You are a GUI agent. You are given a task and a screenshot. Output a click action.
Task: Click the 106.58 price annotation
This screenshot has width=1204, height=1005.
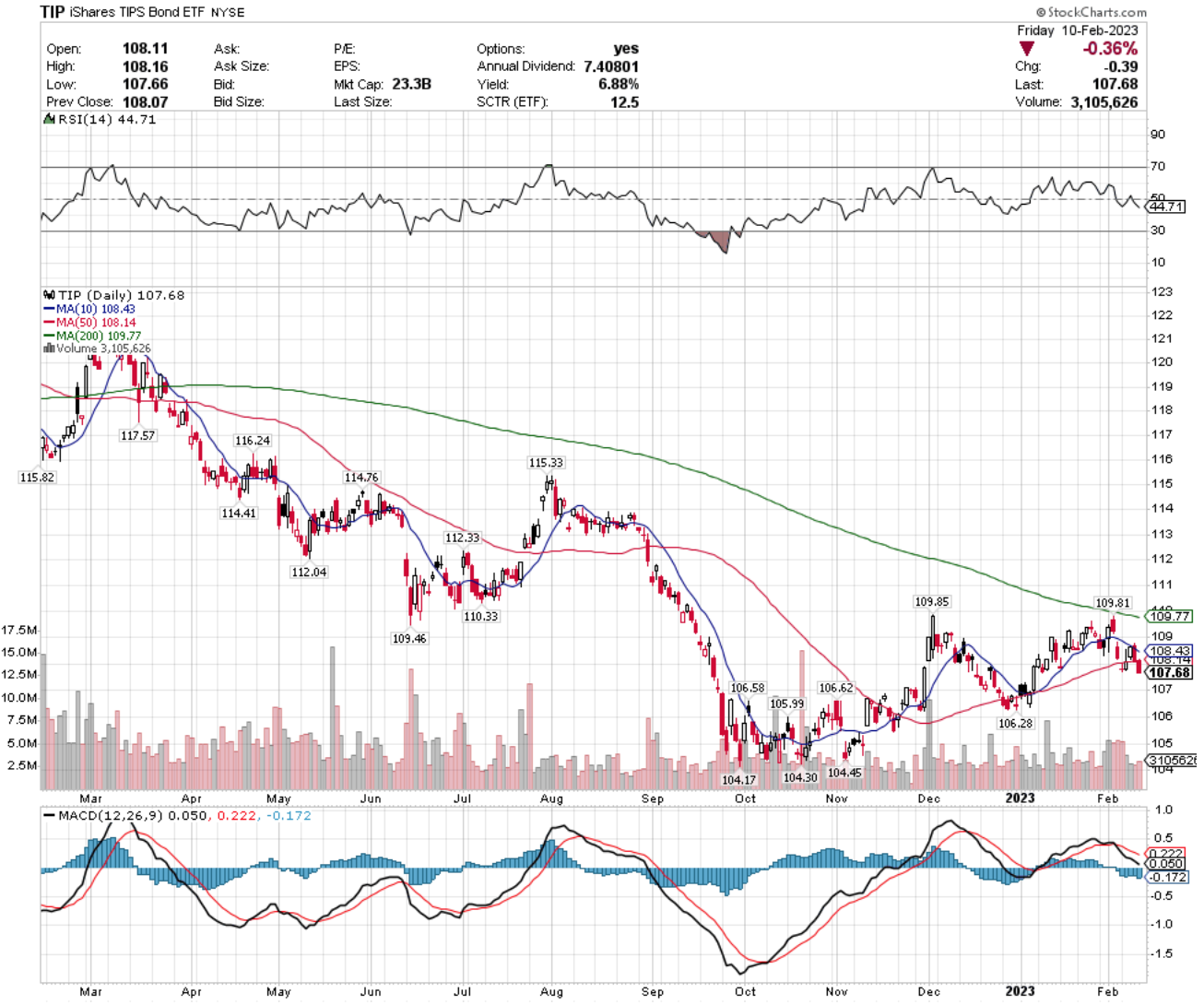click(747, 688)
